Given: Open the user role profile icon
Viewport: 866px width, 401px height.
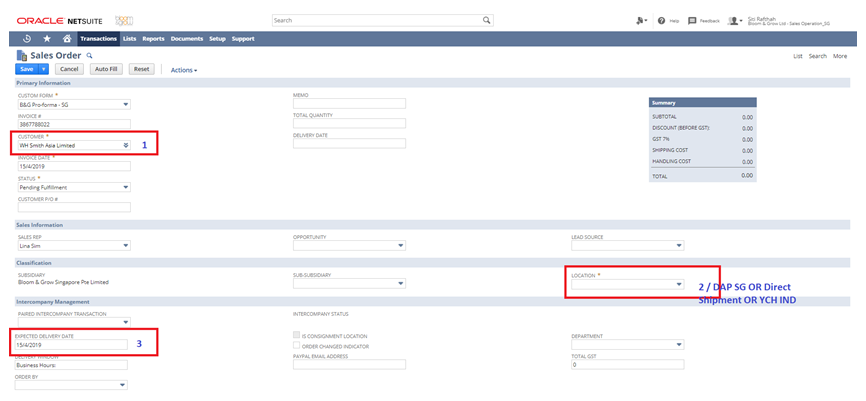Looking at the screenshot, I should click(x=734, y=20).
